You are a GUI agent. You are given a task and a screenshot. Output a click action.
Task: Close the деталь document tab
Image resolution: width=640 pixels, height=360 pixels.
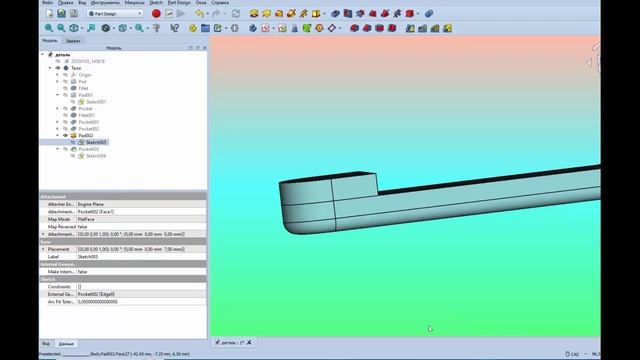click(249, 342)
